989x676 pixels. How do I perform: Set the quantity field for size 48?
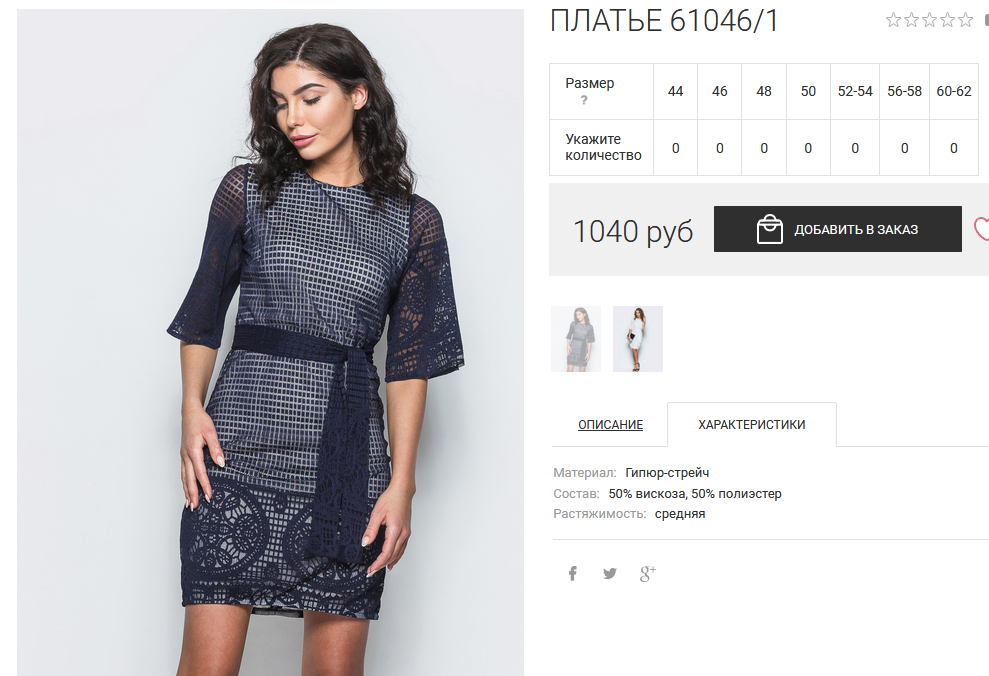[764, 148]
